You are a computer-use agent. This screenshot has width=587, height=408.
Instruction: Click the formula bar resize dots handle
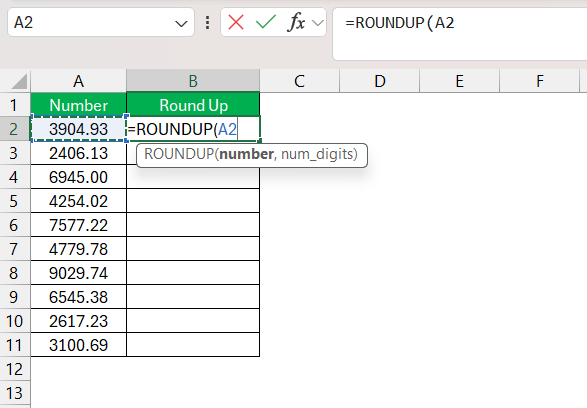(207, 23)
